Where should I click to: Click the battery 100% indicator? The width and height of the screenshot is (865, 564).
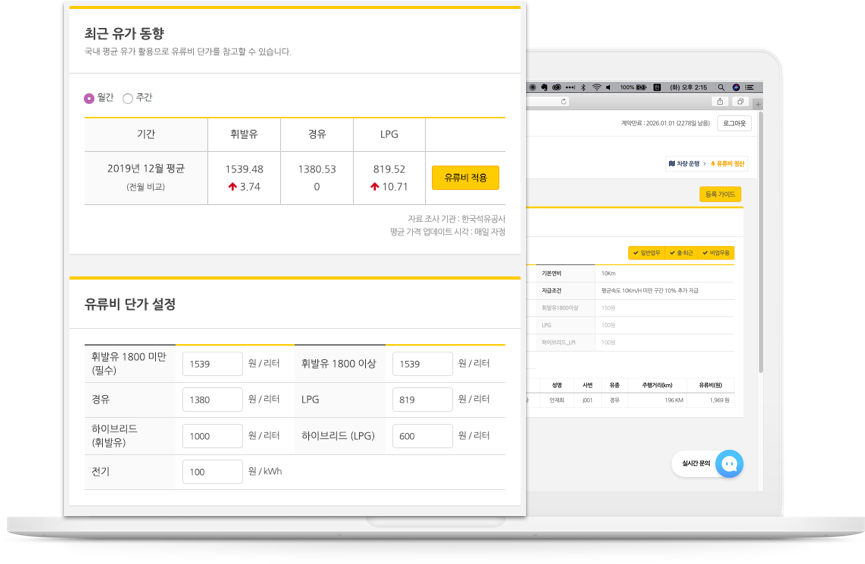[x=633, y=87]
